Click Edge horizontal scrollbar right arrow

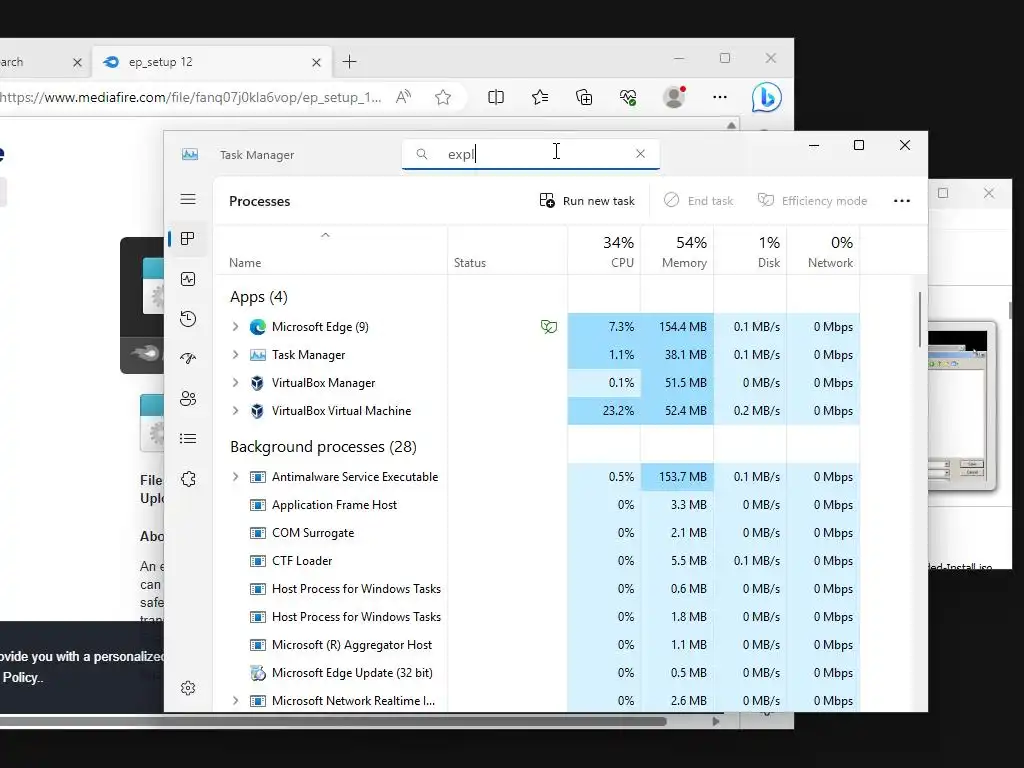[x=716, y=722]
